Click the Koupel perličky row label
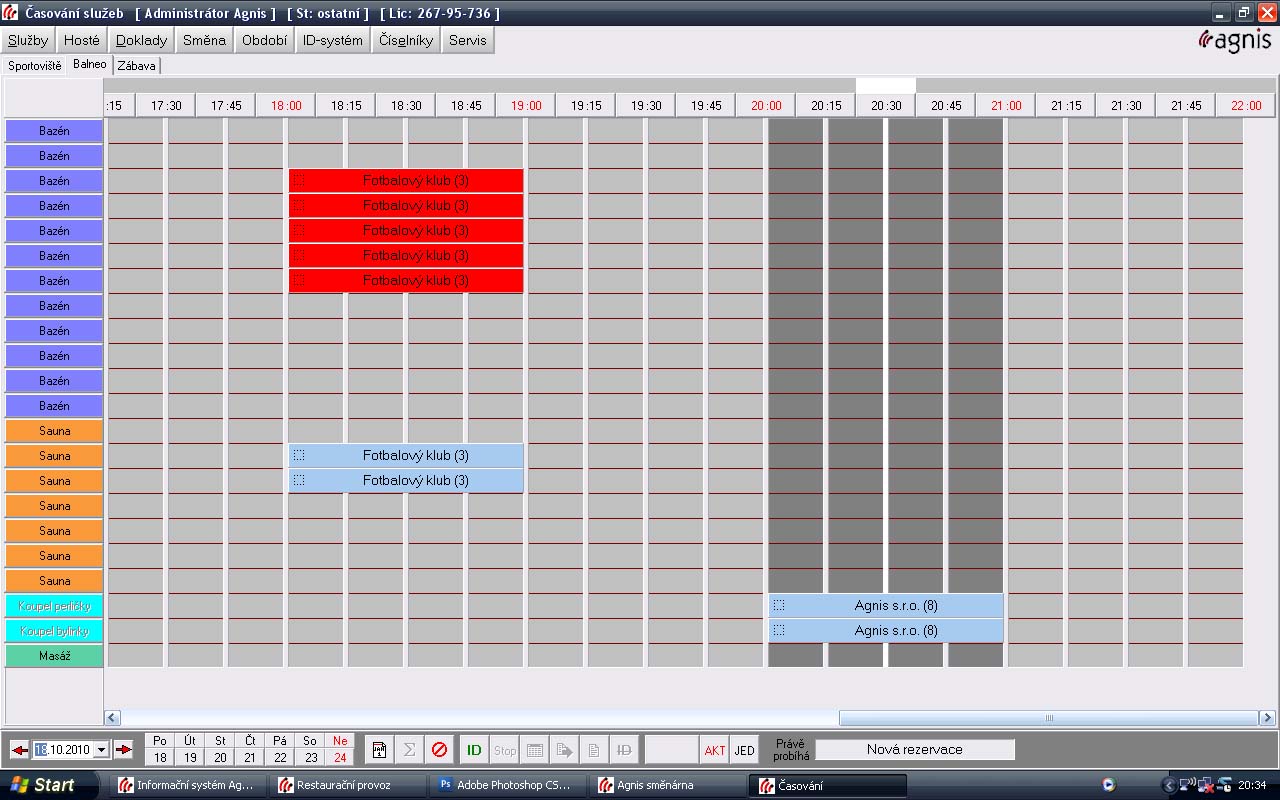Viewport: 1280px width, 800px height. click(54, 606)
